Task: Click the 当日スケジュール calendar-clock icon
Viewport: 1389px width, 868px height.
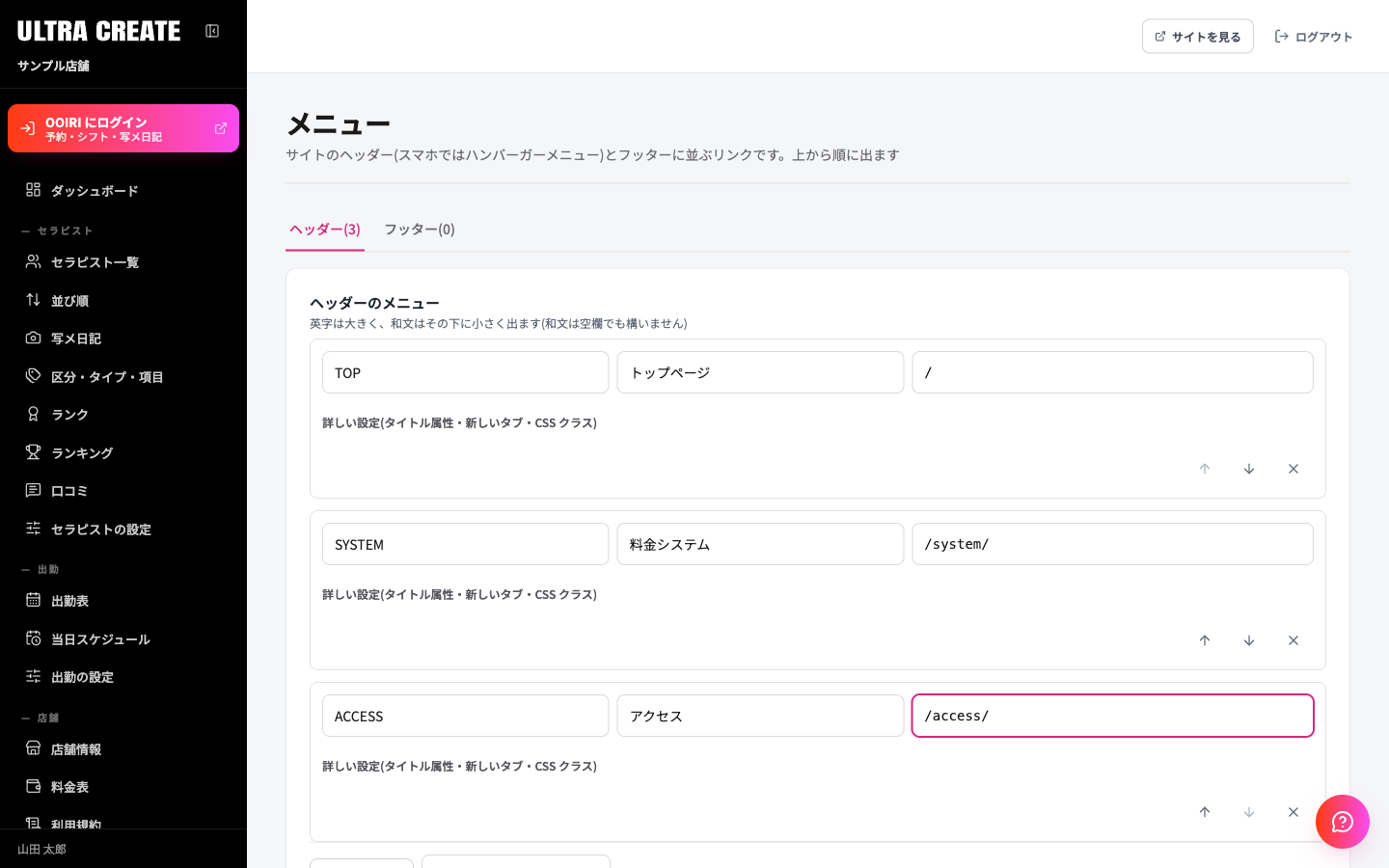Action: pos(34,638)
